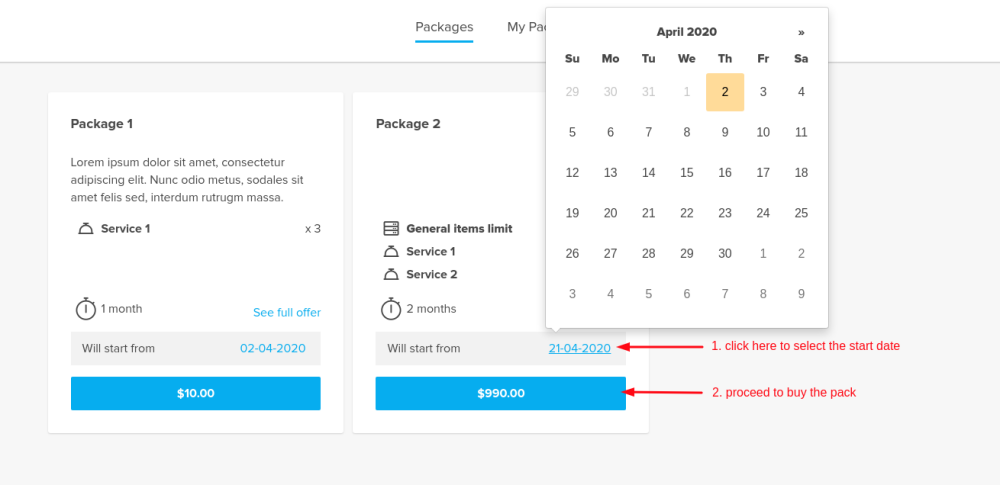Click the Service 2 bell icon
The width and height of the screenshot is (1000, 485).
pyautogui.click(x=391, y=275)
